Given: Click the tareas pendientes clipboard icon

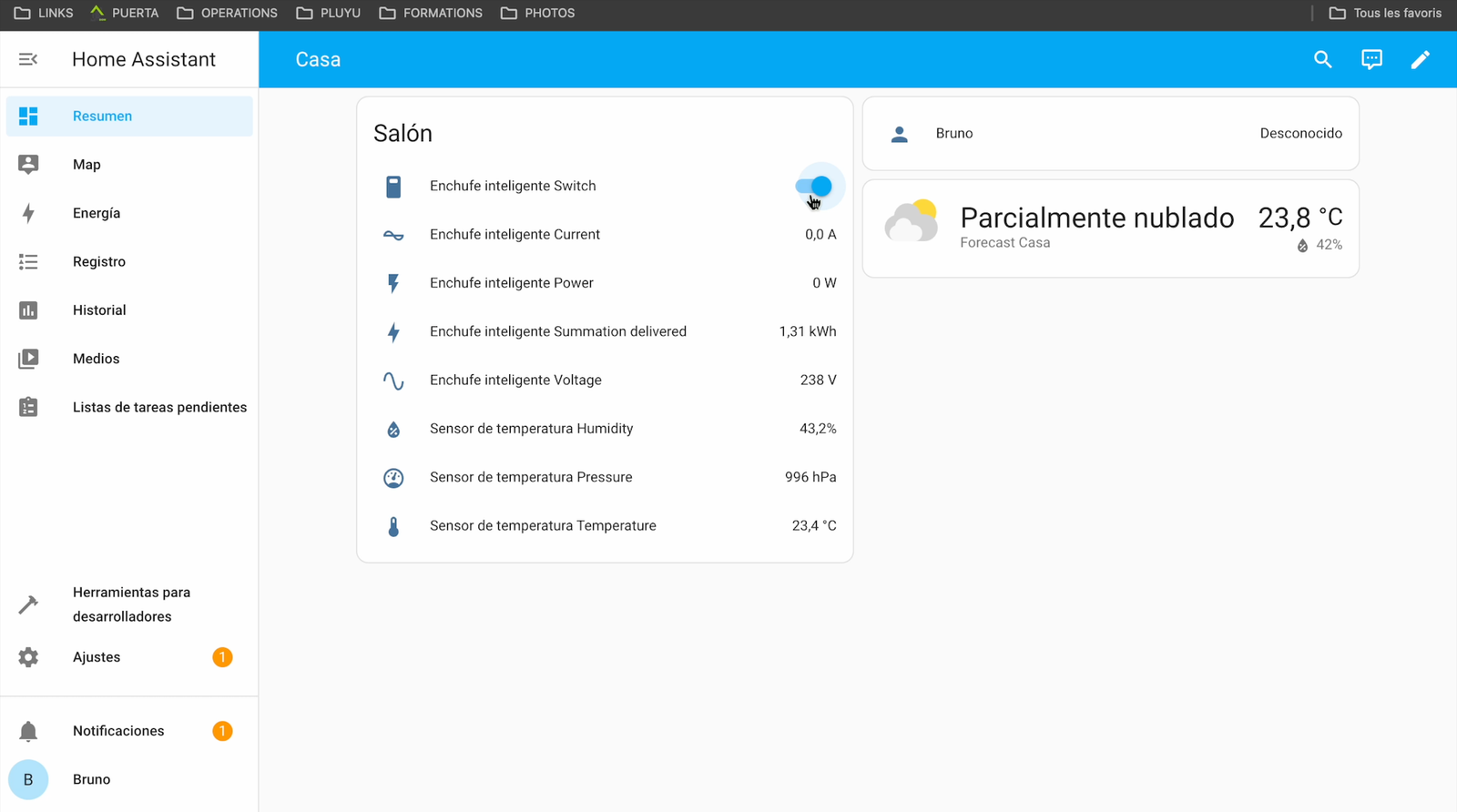Looking at the screenshot, I should click(28, 407).
